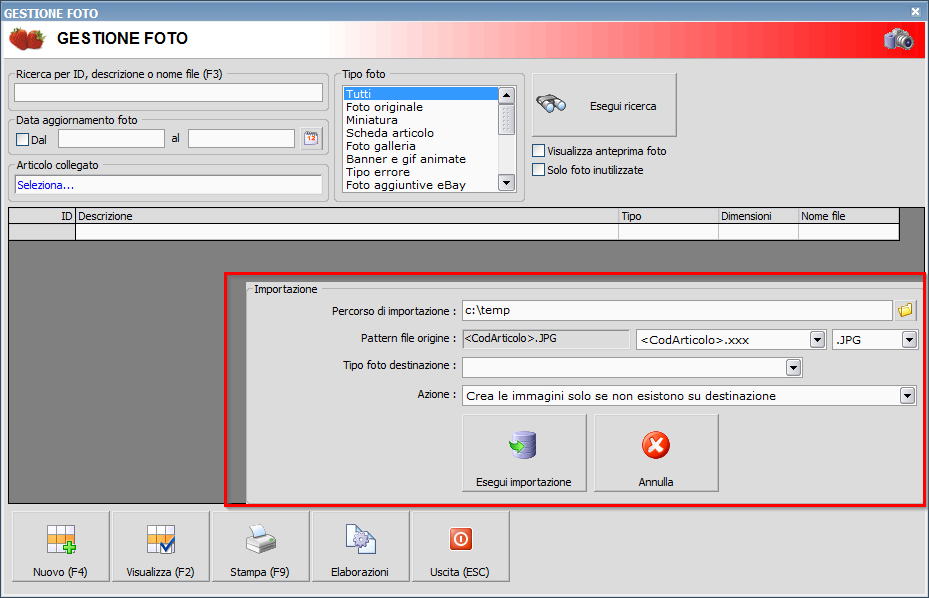
Task: Select Miniatura in Tipo foto list
Action: tap(421, 120)
